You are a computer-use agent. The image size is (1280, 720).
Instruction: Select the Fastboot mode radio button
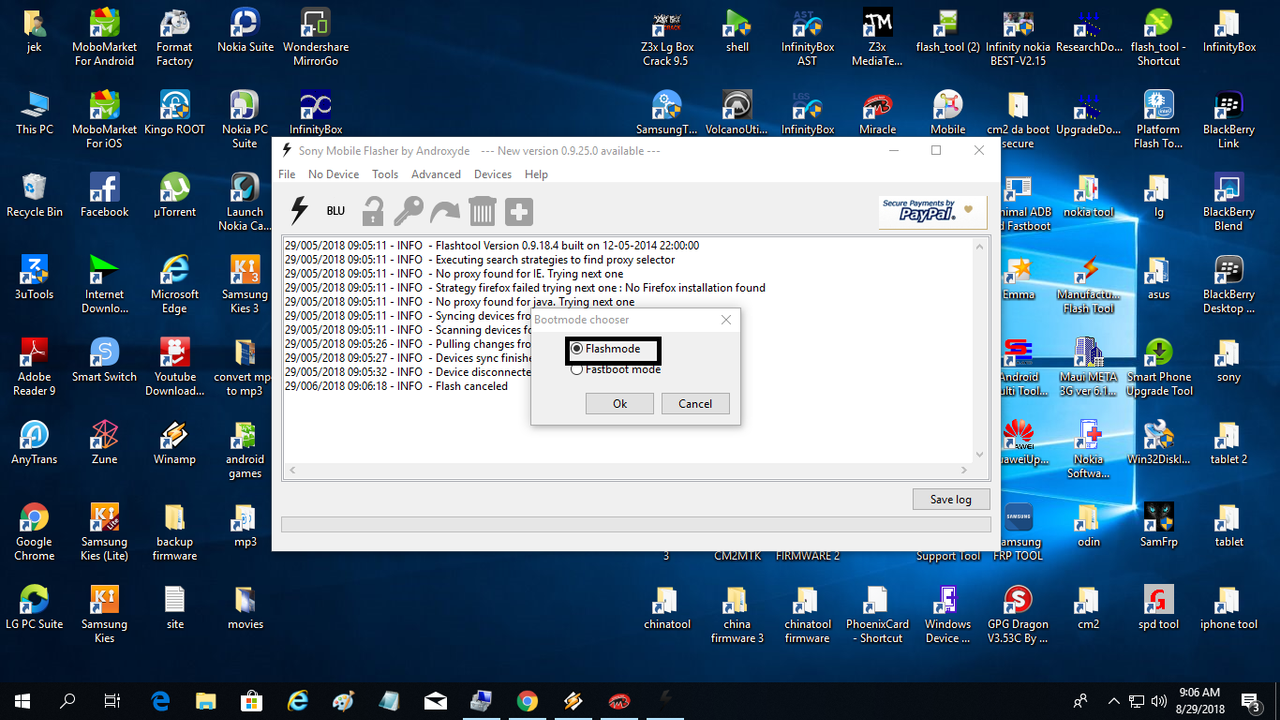(x=576, y=370)
